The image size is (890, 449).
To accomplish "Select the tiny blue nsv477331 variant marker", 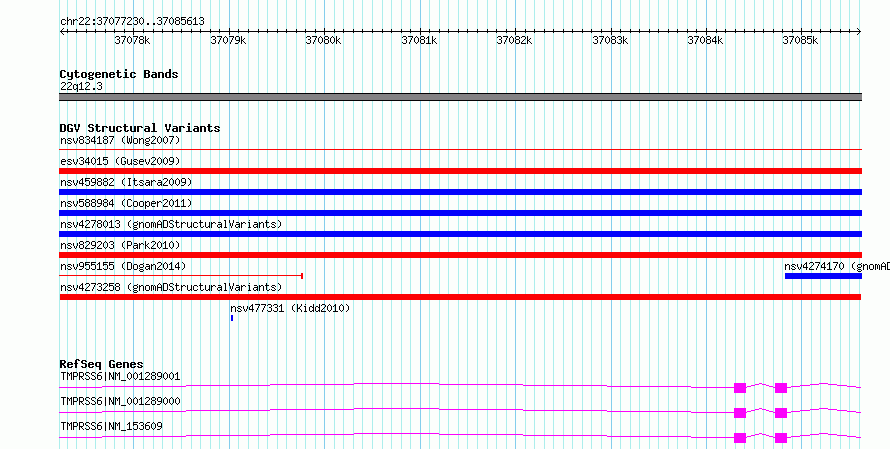I will (x=232, y=318).
